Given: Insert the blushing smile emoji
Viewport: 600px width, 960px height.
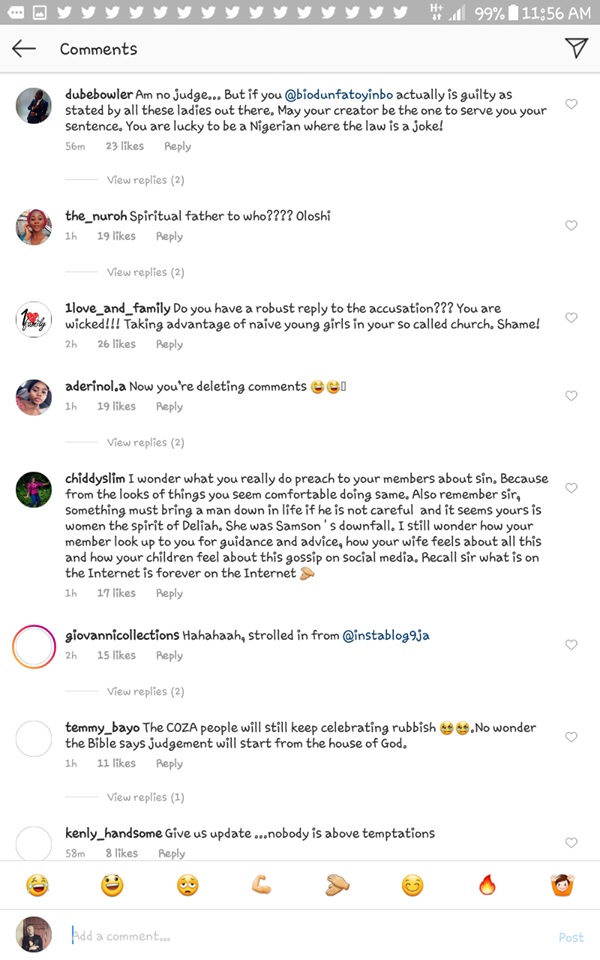Looking at the screenshot, I should click(x=412, y=885).
